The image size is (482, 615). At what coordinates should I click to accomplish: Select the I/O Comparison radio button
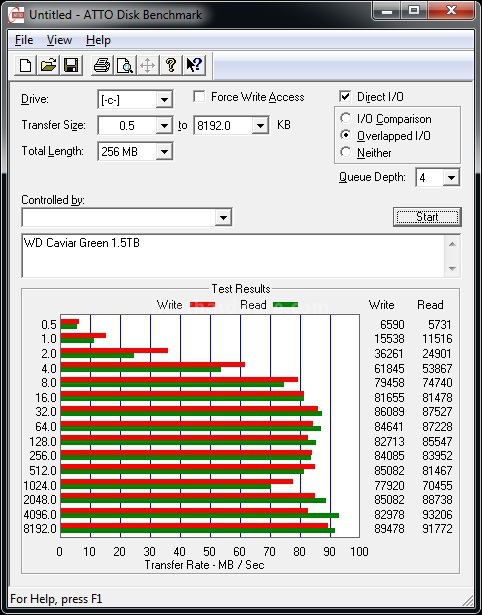[346, 118]
